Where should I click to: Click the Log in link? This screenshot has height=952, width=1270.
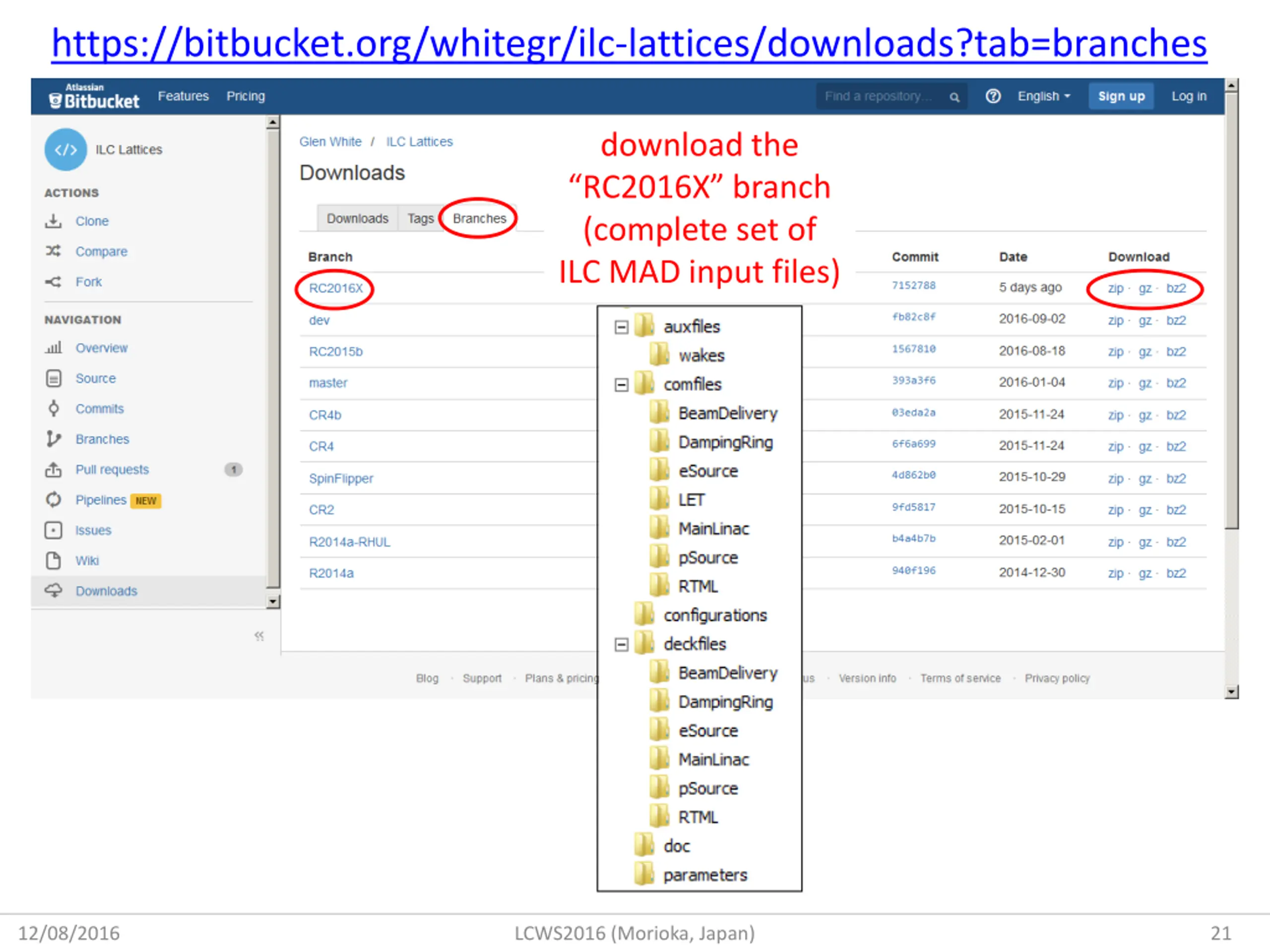tap(1189, 96)
